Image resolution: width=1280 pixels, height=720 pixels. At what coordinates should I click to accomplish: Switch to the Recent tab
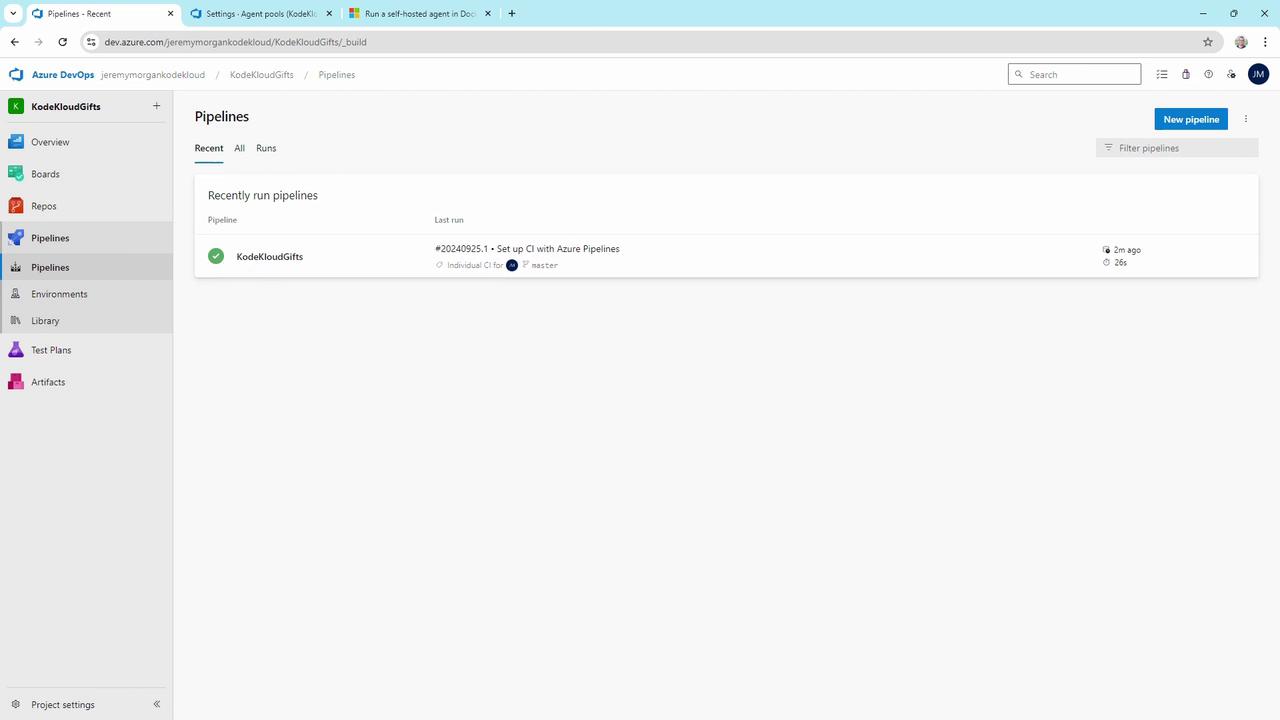[209, 148]
